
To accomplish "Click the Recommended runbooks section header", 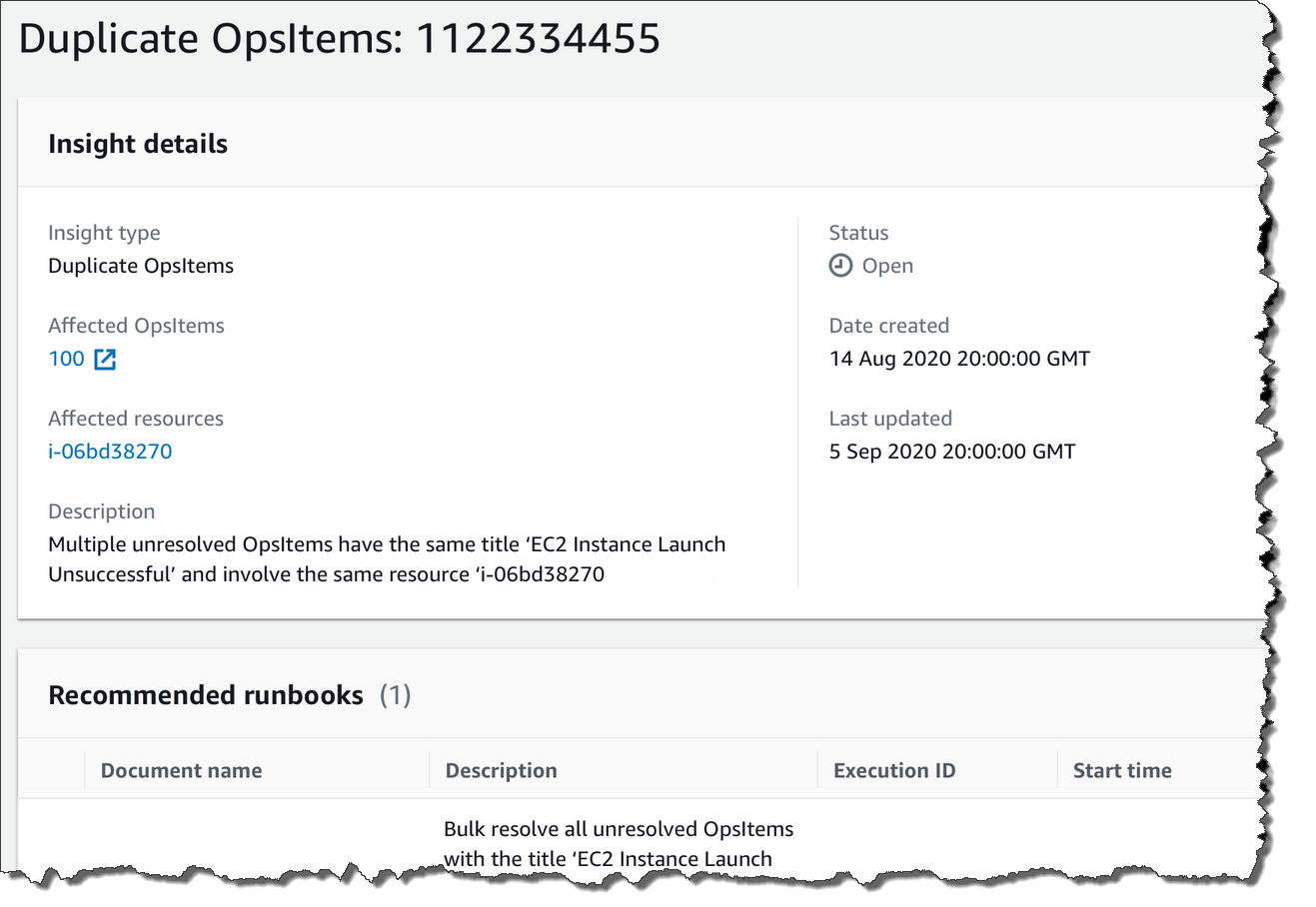I will click(x=206, y=695).
